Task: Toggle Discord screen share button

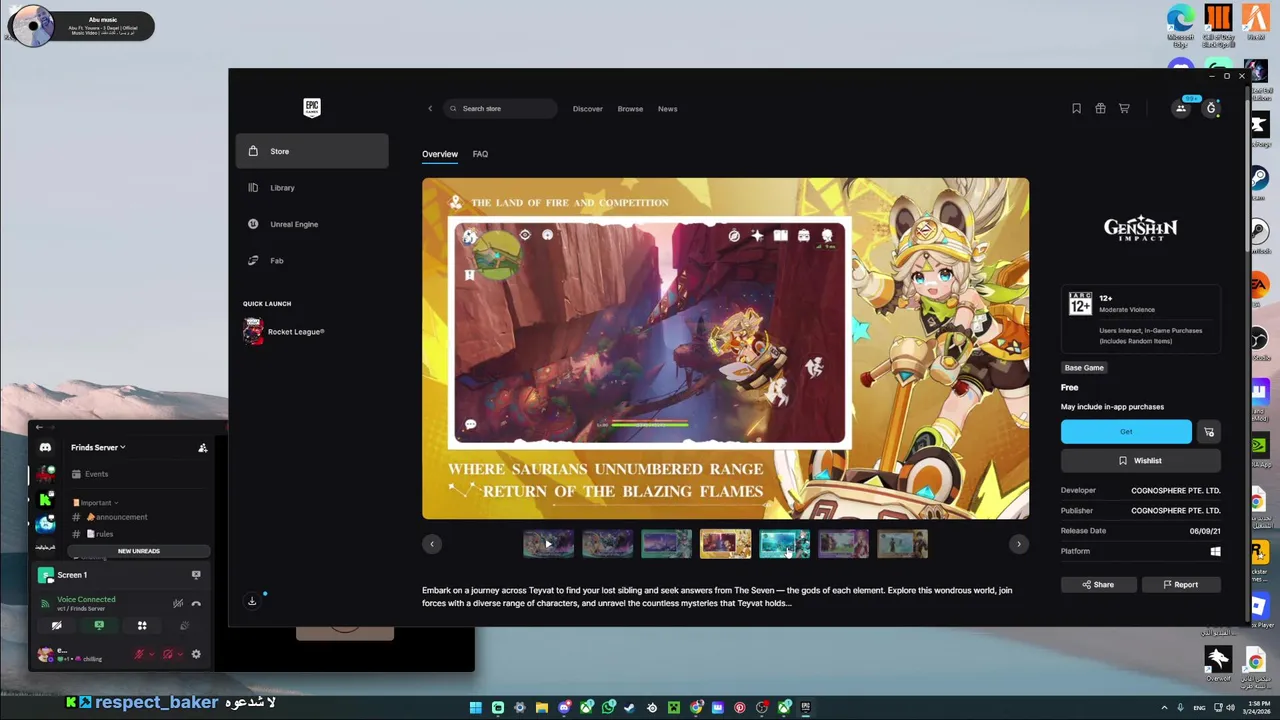Action: [99, 625]
